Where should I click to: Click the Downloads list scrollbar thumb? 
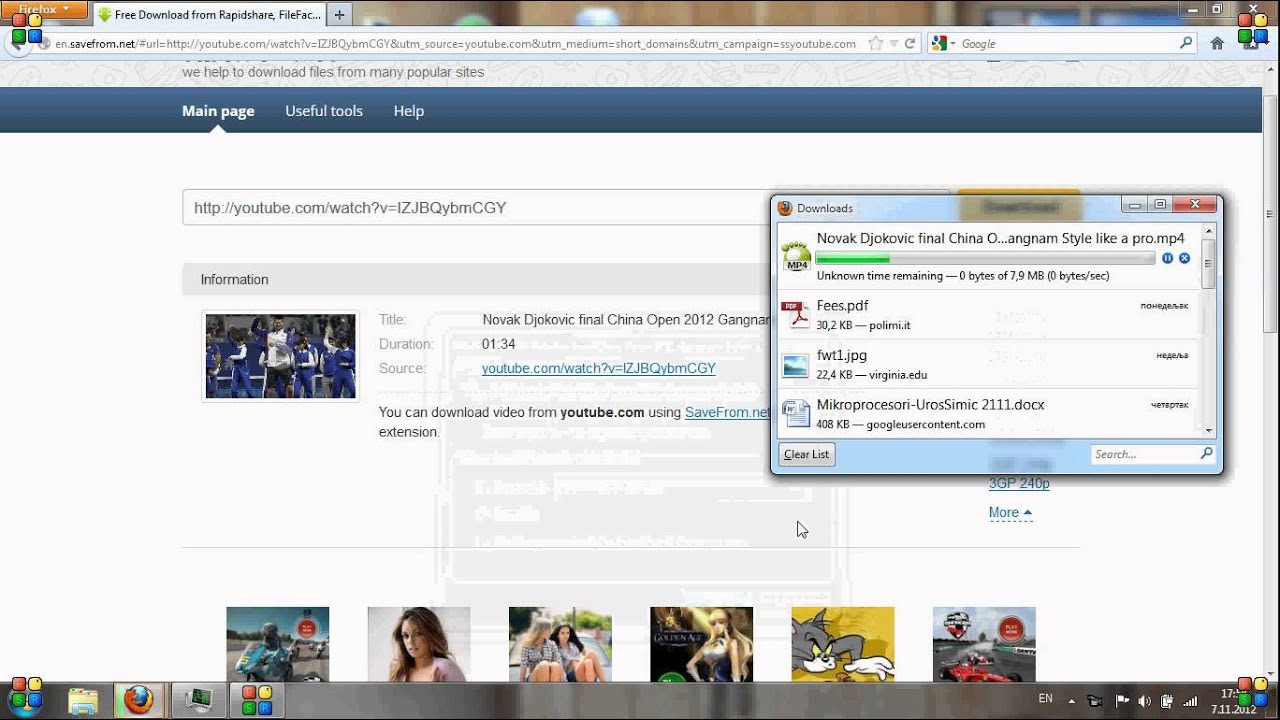tap(1208, 265)
